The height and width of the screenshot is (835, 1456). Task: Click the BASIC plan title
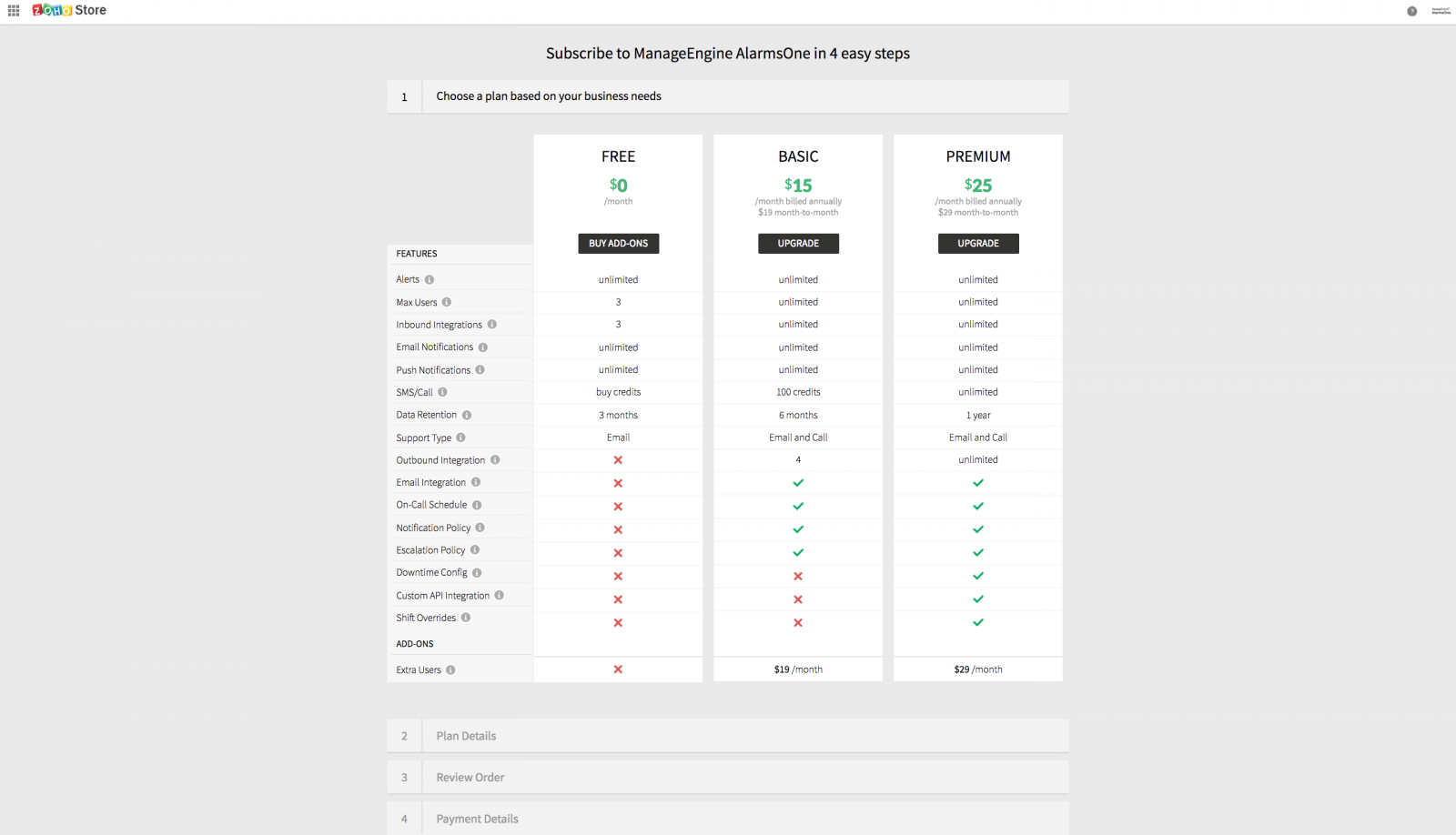click(798, 156)
